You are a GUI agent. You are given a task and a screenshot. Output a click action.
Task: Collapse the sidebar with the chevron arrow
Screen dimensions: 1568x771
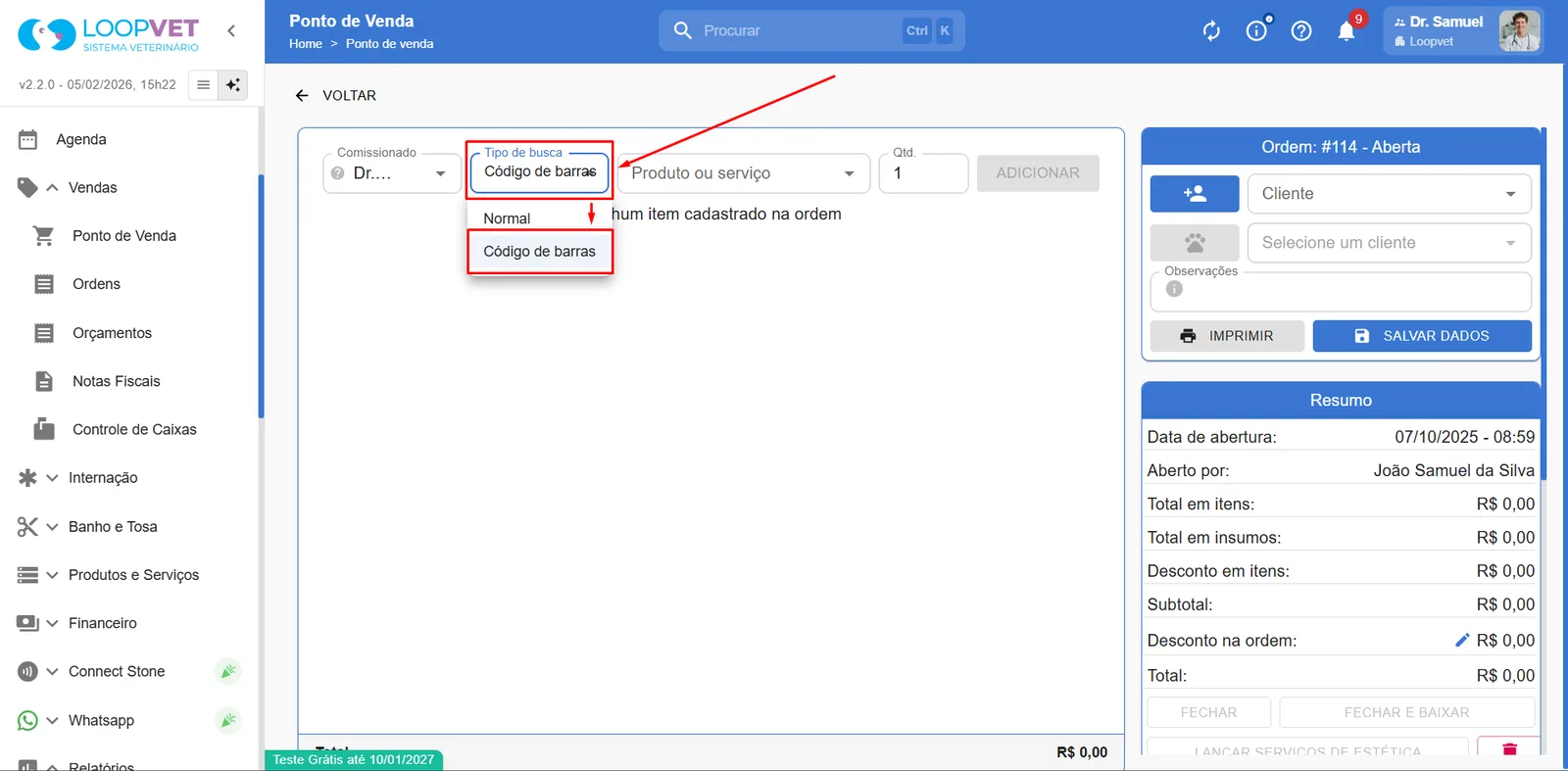point(231,31)
